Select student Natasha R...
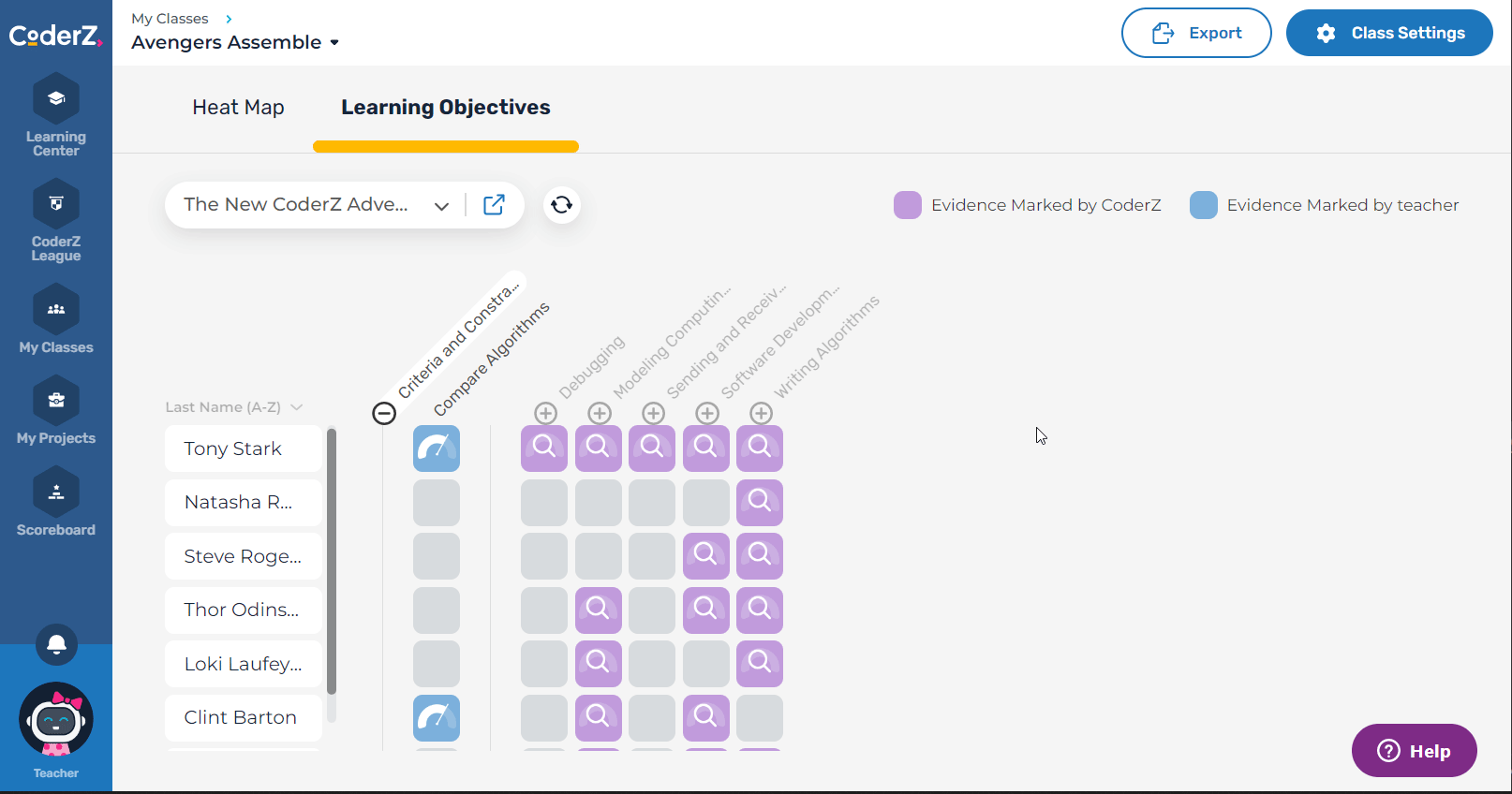1512x794 pixels. [x=244, y=503]
